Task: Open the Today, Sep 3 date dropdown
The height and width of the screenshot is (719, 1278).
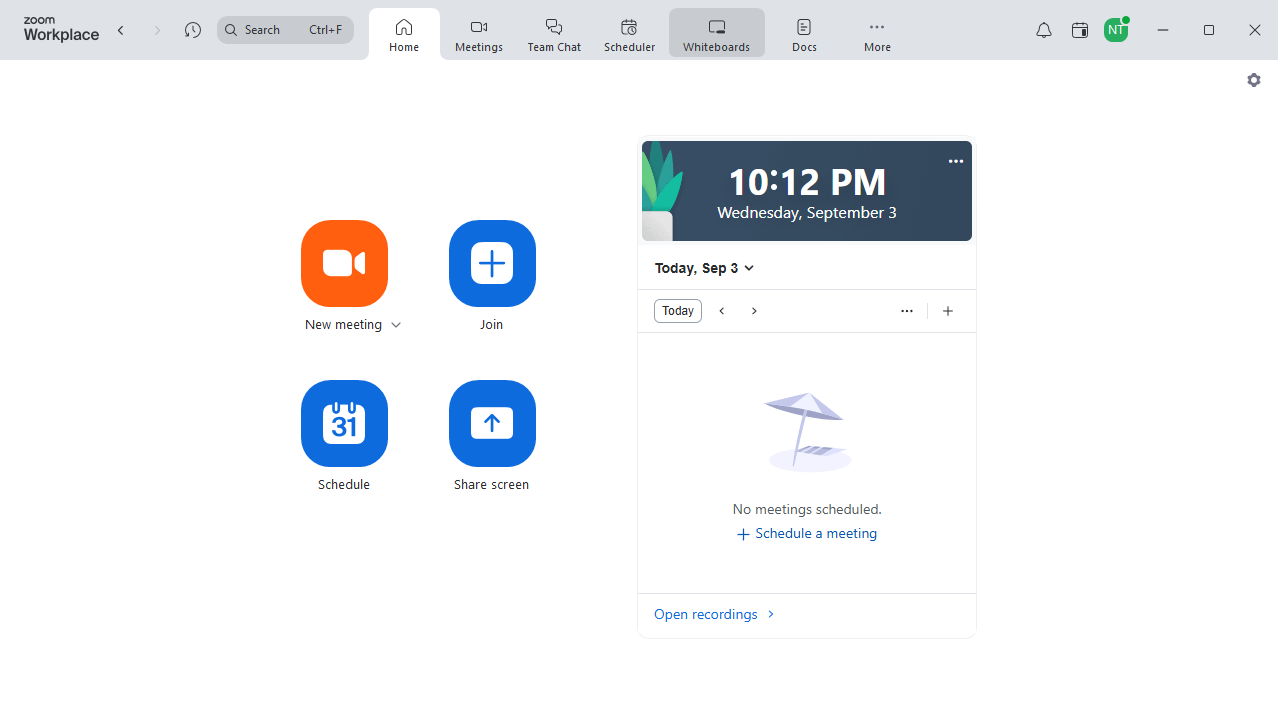Action: [x=704, y=268]
